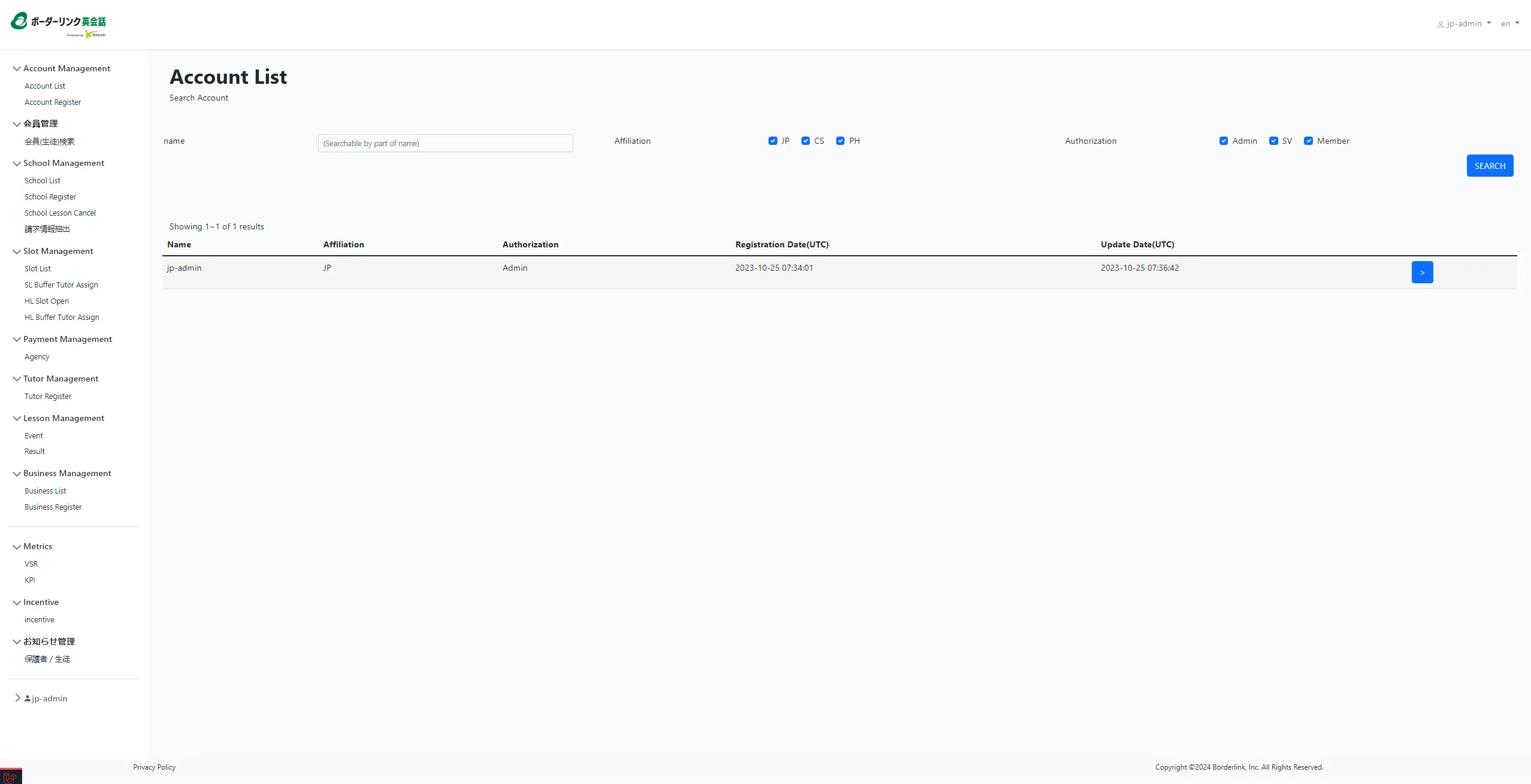Disable the Member authorization checkbox
This screenshot has height=784, width=1531.
tap(1309, 141)
